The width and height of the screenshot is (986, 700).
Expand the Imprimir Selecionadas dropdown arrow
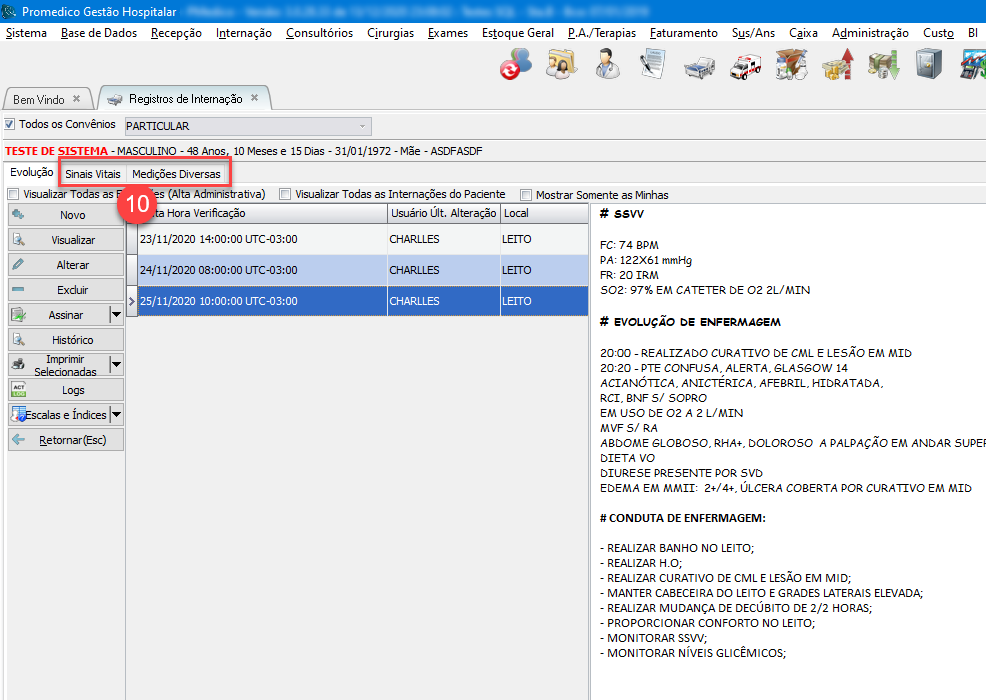[x=117, y=365]
